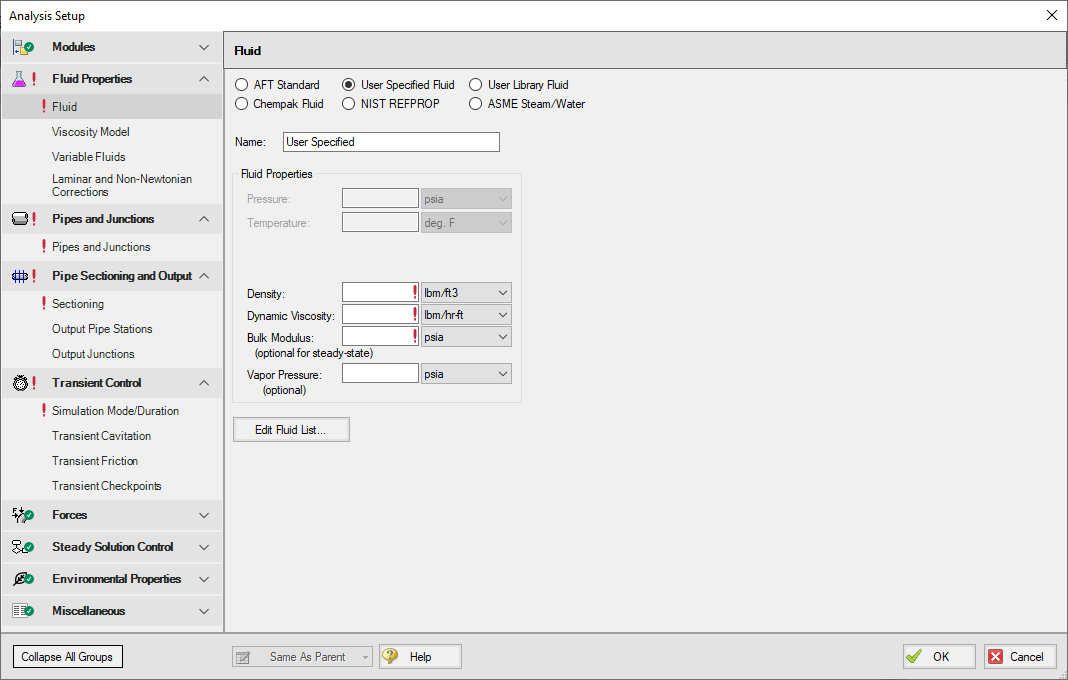Screen dimensions: 1068x680
Task: Click the Forces group icon
Action: pyautogui.click(x=20, y=514)
